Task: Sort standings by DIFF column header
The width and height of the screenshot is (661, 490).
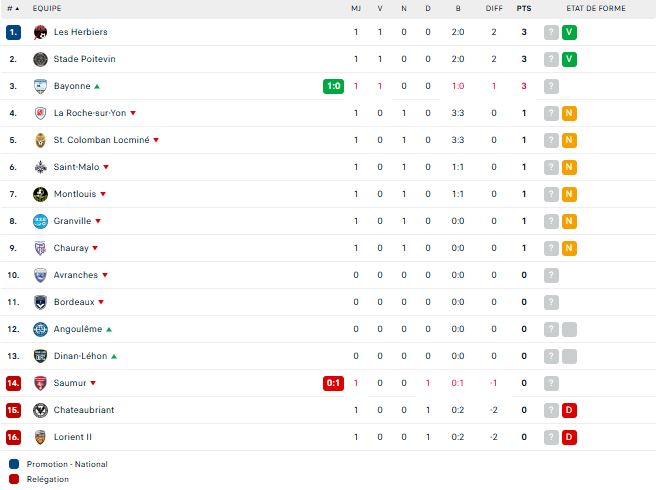Action: coord(494,8)
